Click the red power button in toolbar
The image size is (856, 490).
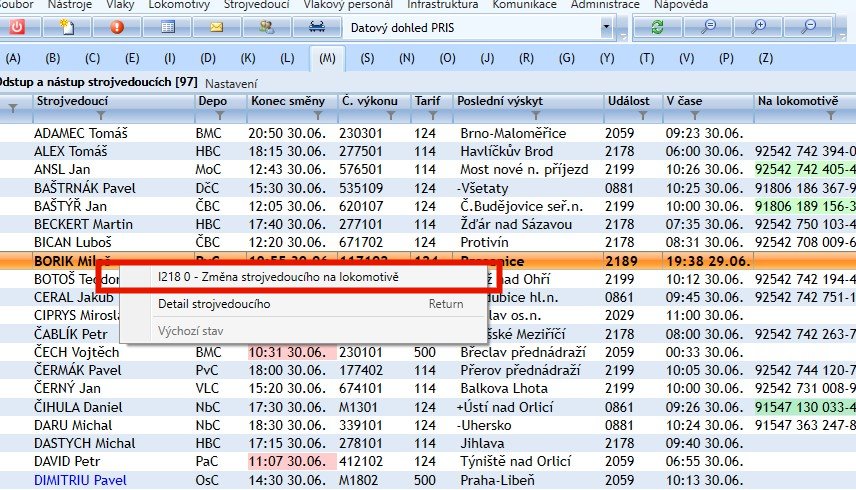[x=19, y=27]
